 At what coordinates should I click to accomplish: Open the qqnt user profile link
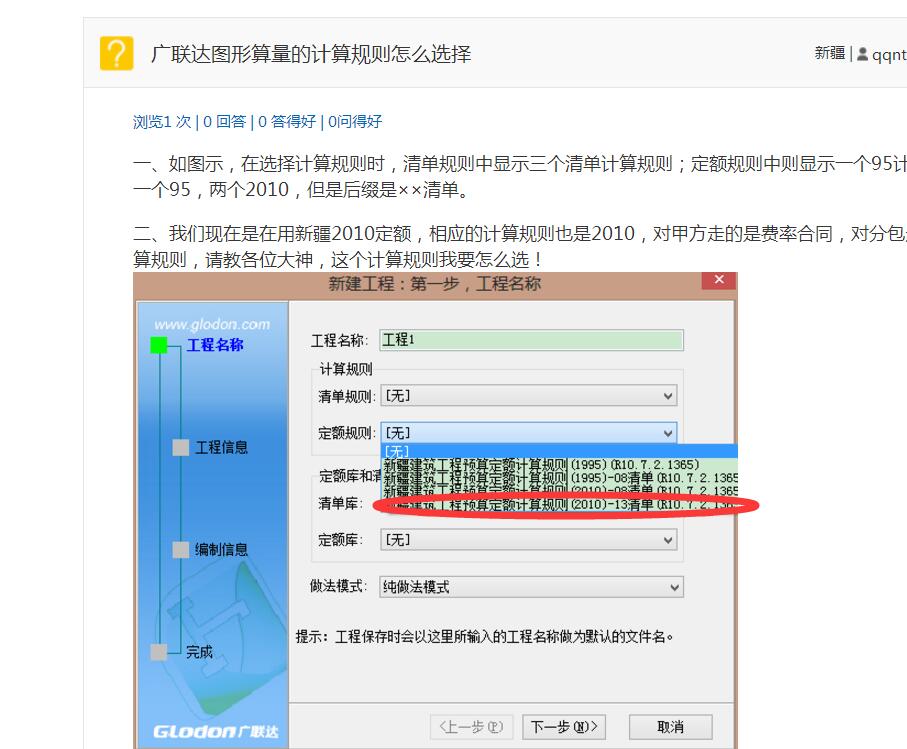pyautogui.click(x=889, y=55)
